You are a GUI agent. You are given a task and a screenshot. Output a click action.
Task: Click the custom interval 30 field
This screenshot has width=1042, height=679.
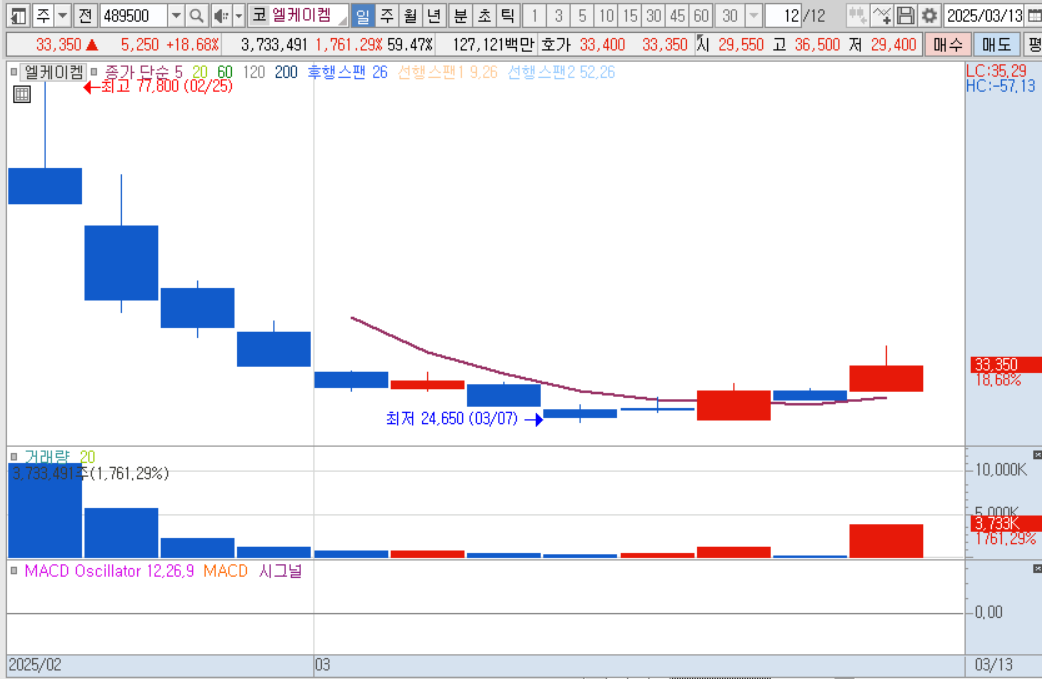[x=730, y=15]
